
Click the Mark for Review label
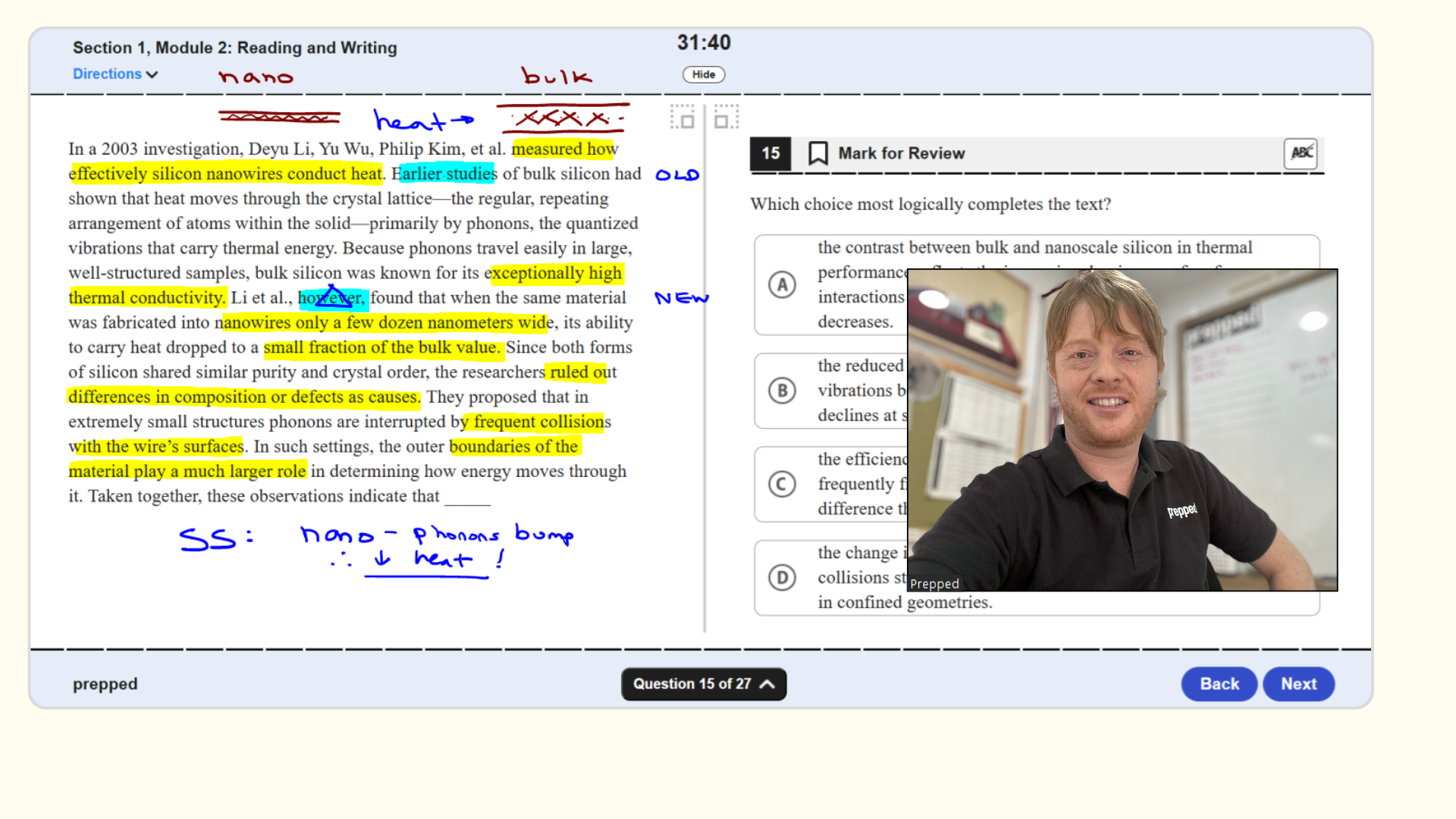(901, 153)
